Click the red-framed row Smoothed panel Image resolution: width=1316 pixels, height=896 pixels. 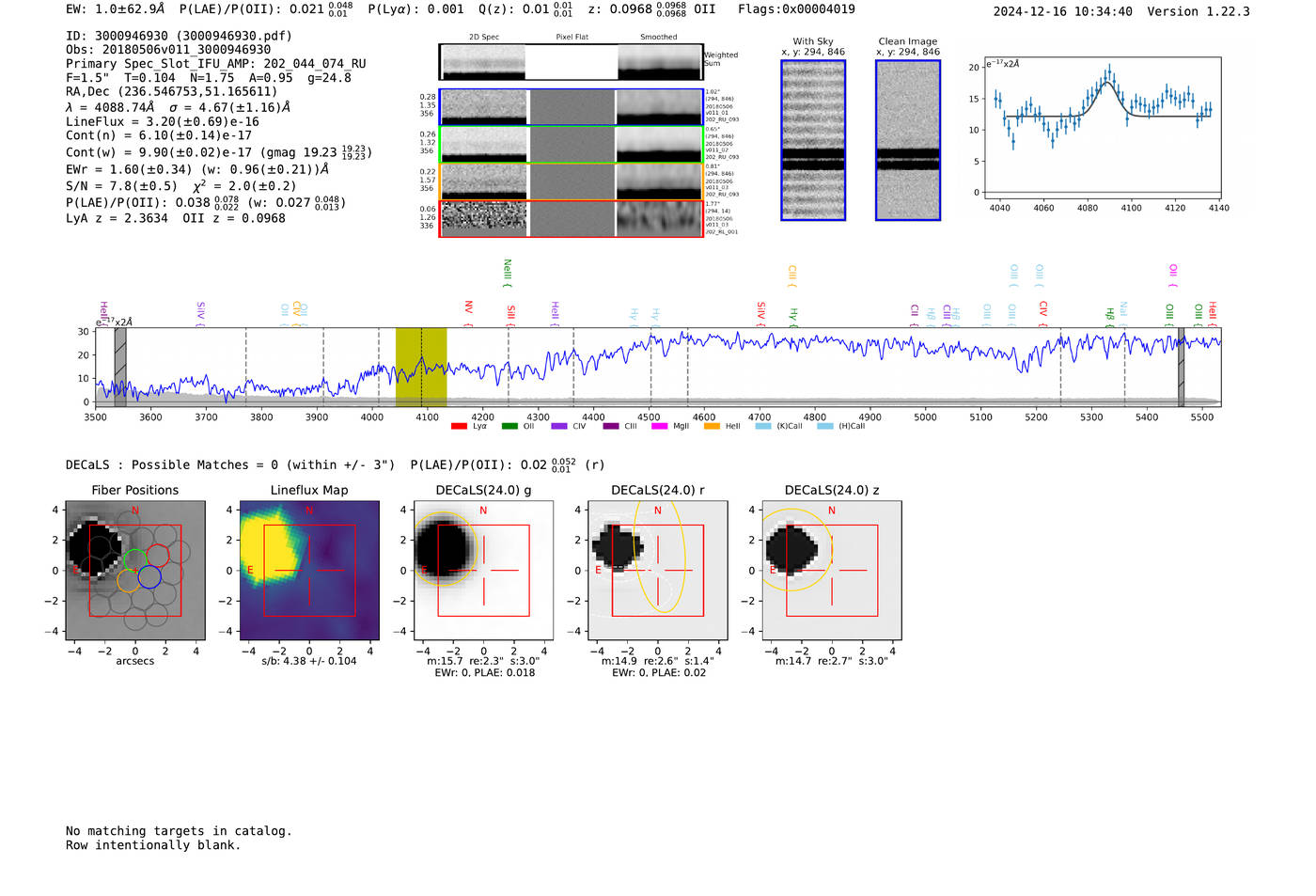click(660, 219)
